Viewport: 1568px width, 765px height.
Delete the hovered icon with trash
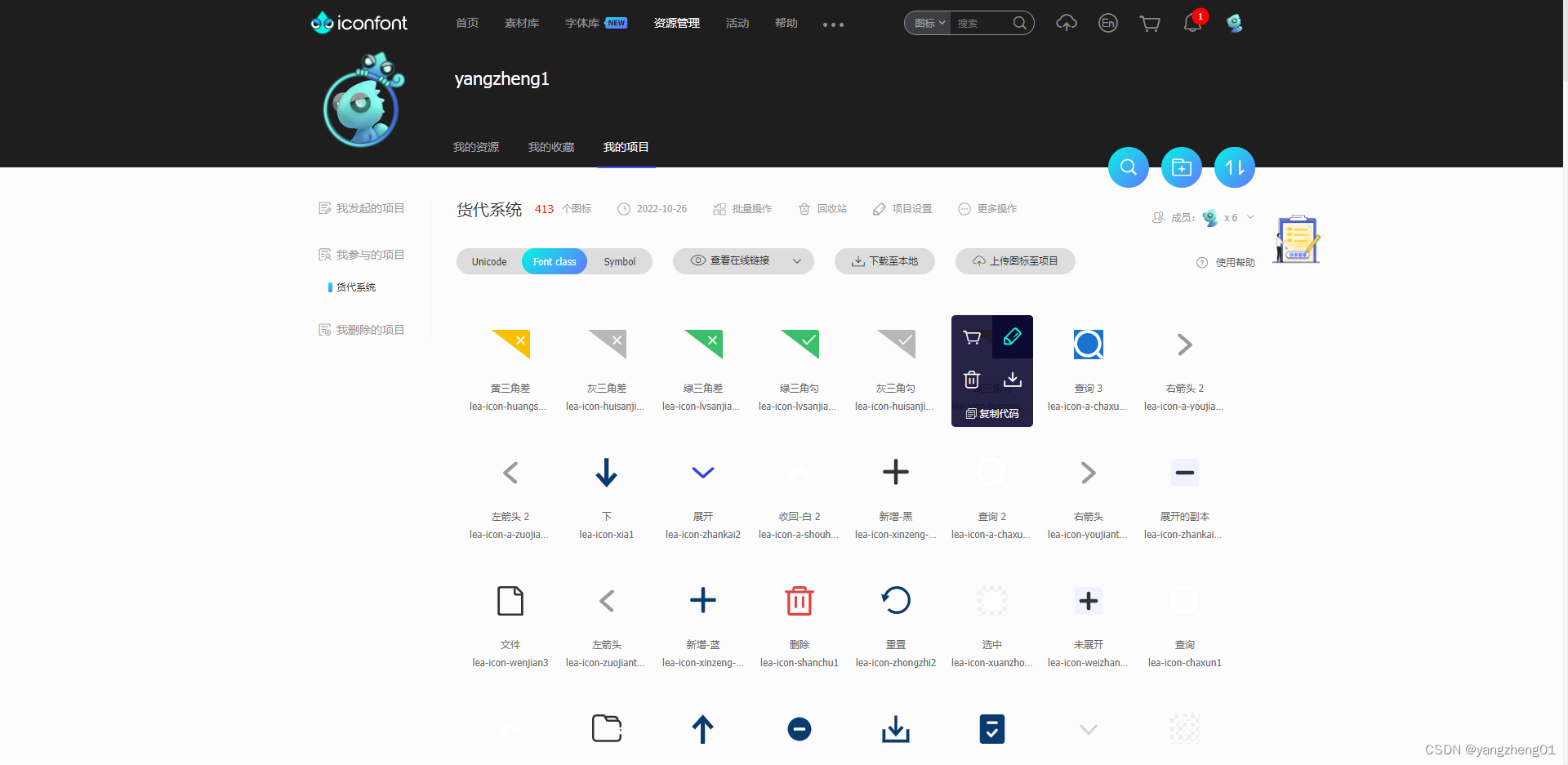pyautogui.click(x=972, y=379)
